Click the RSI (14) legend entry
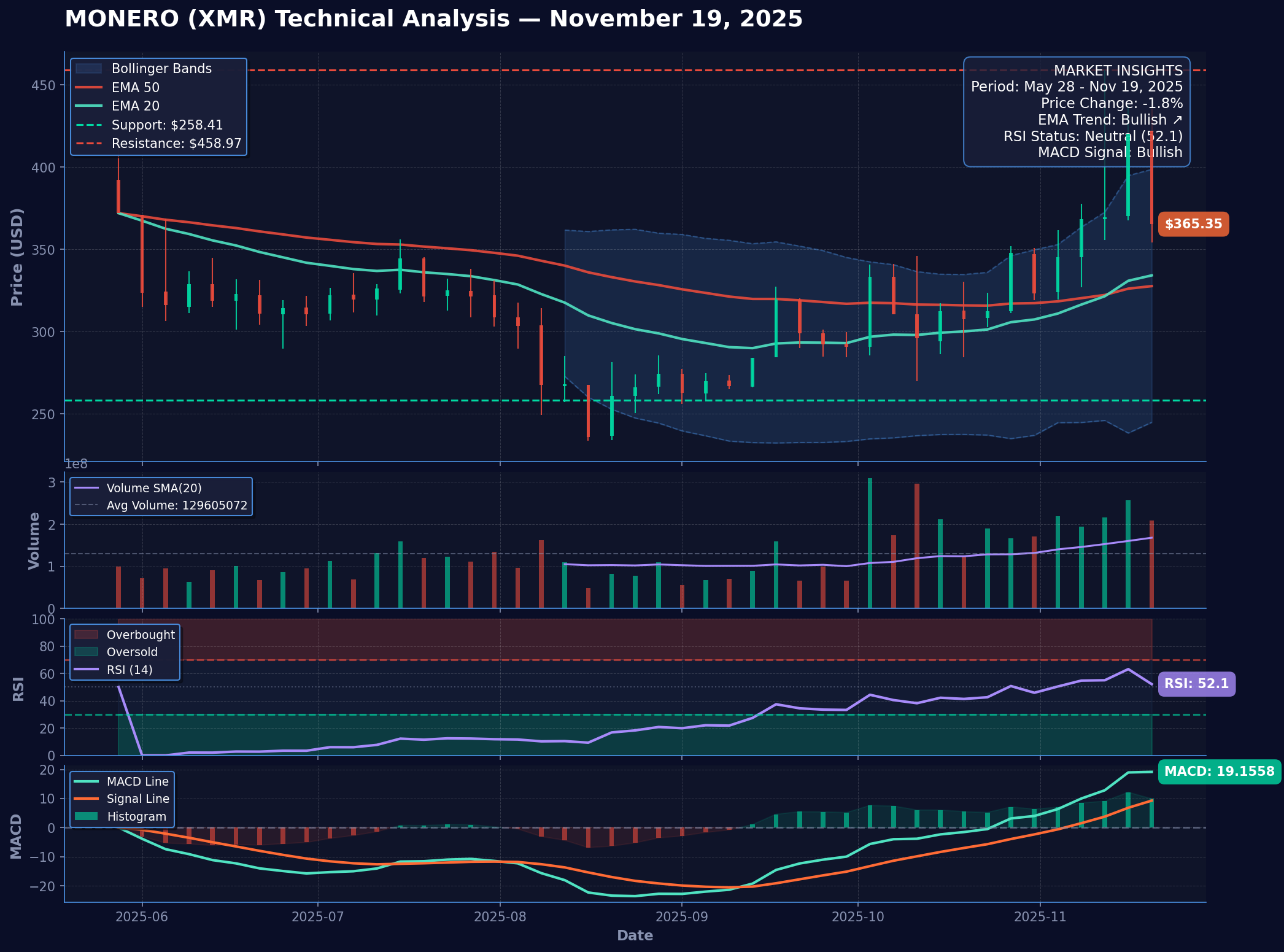 129,670
